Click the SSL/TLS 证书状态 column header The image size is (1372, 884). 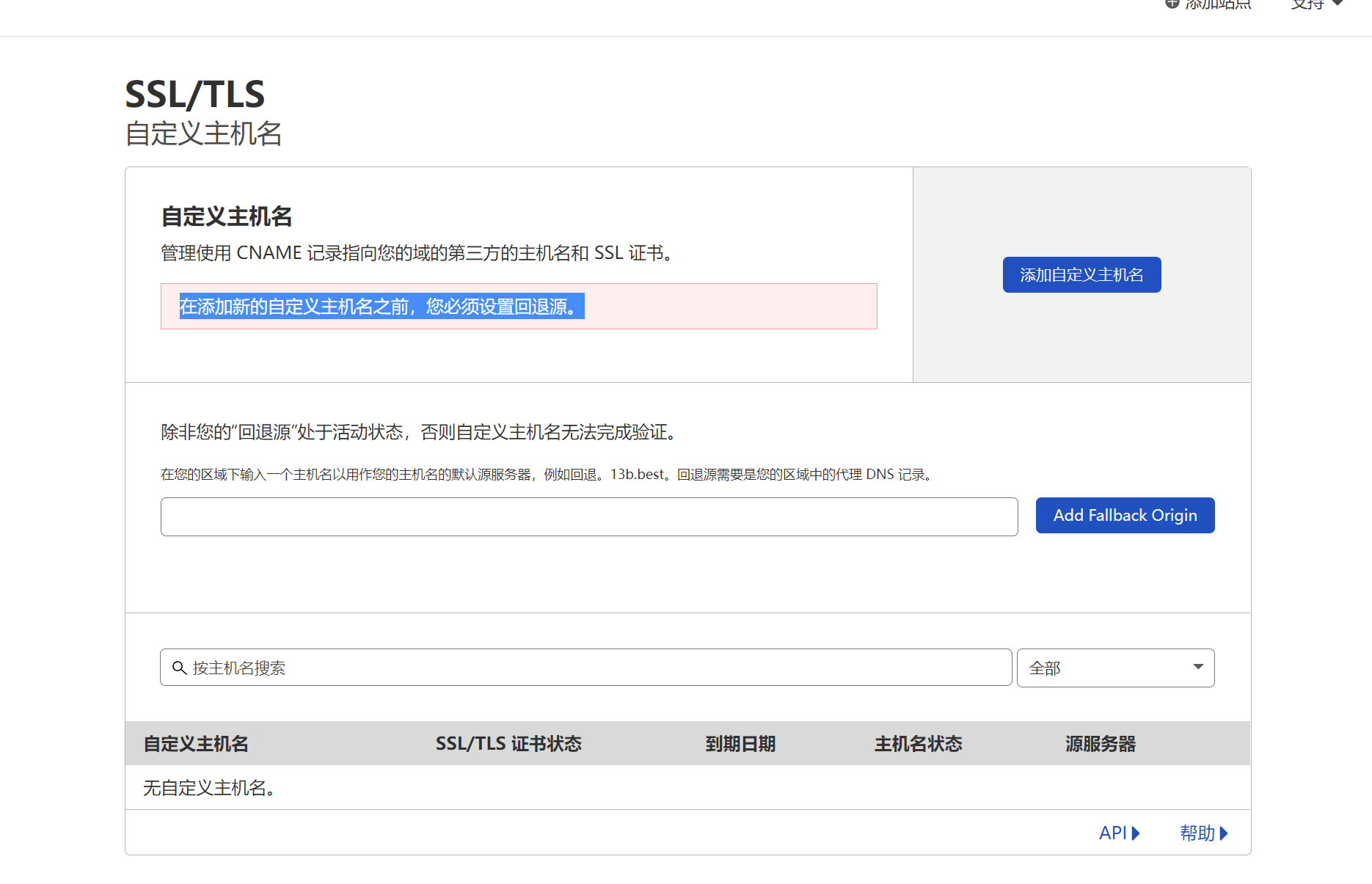pyautogui.click(x=508, y=743)
